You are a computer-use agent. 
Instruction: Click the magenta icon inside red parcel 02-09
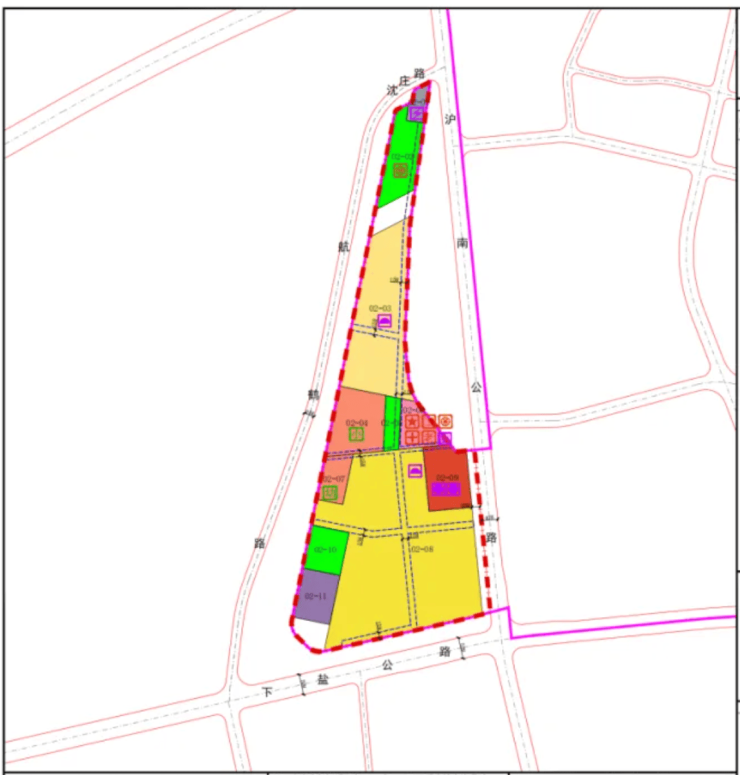(x=446, y=489)
